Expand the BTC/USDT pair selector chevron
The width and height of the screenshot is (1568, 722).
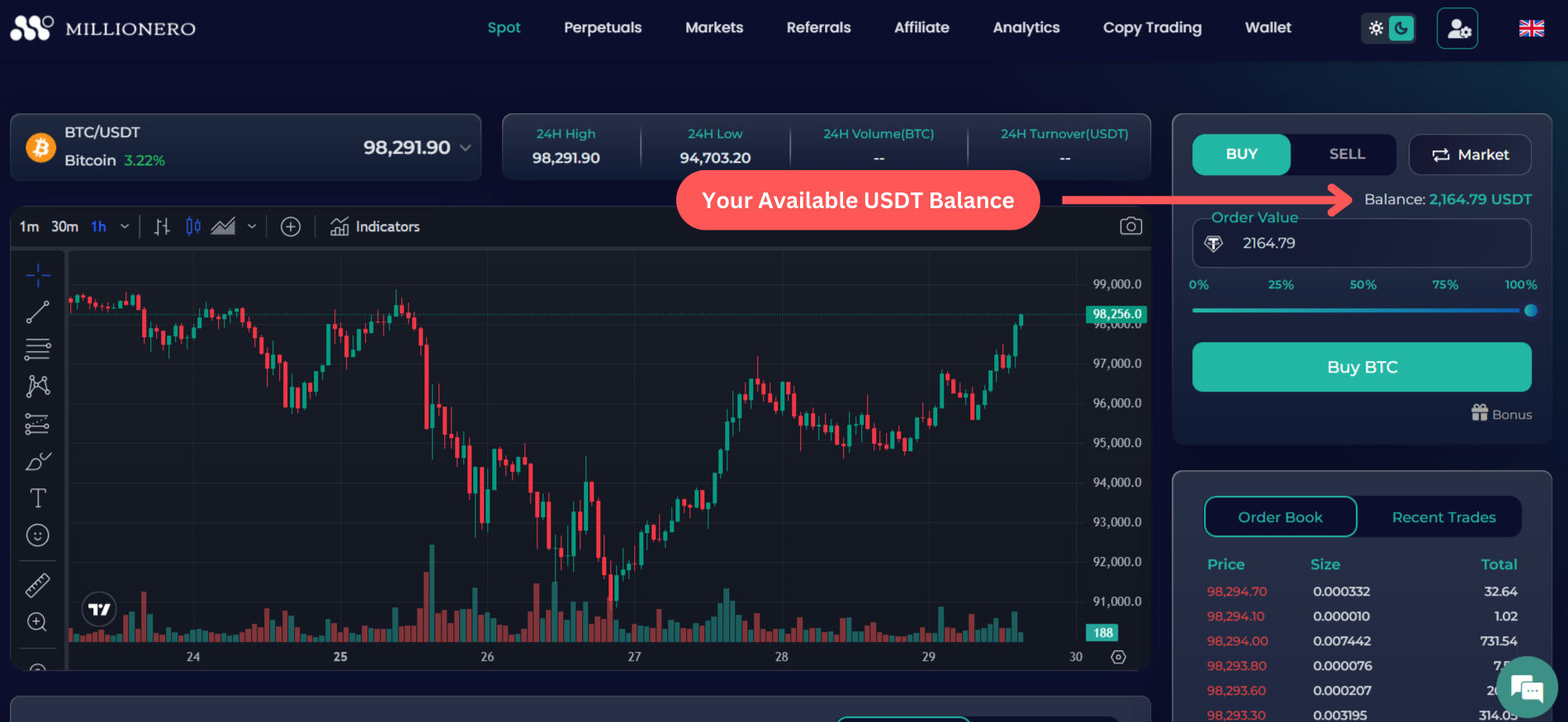pyautogui.click(x=466, y=148)
